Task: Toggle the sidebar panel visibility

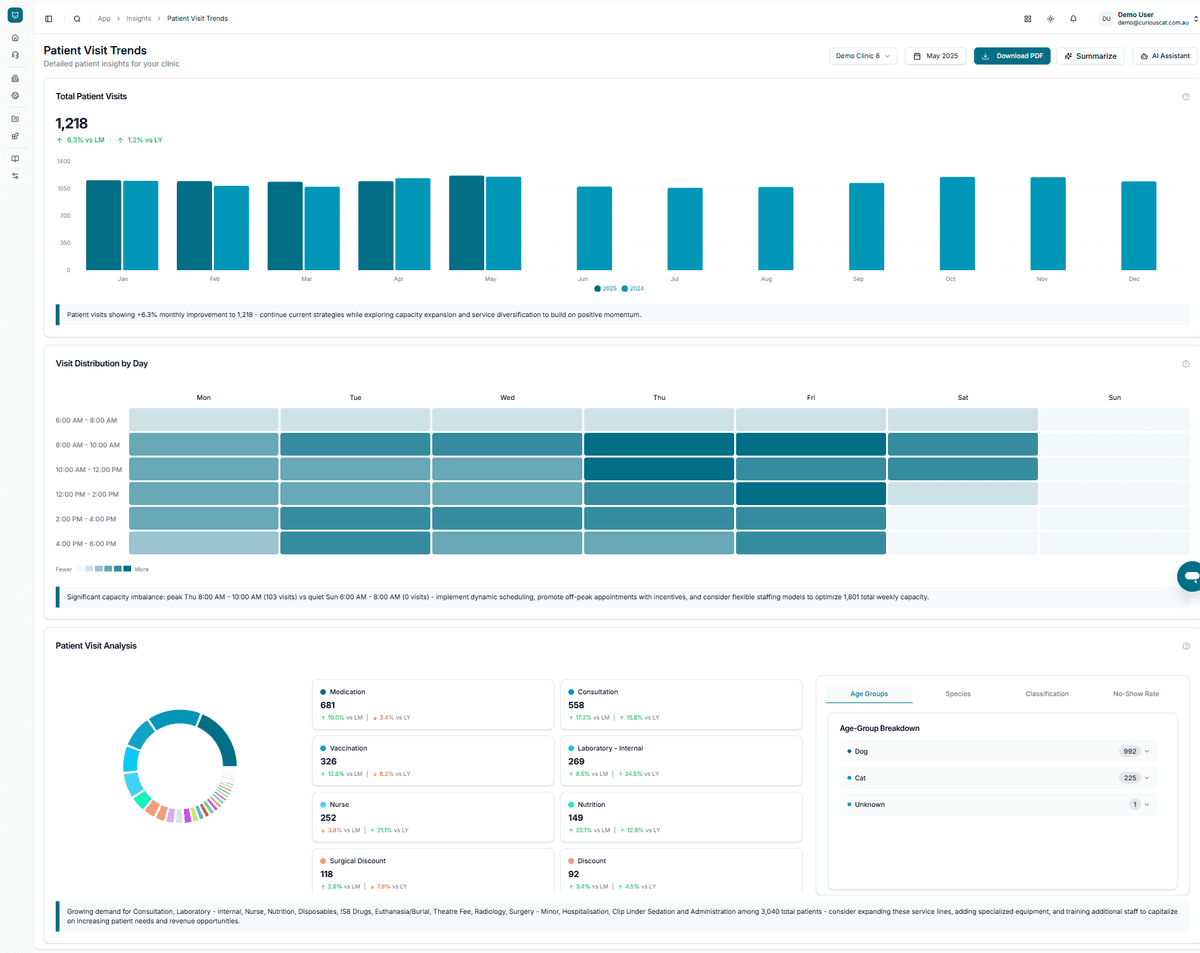Action: [49, 19]
